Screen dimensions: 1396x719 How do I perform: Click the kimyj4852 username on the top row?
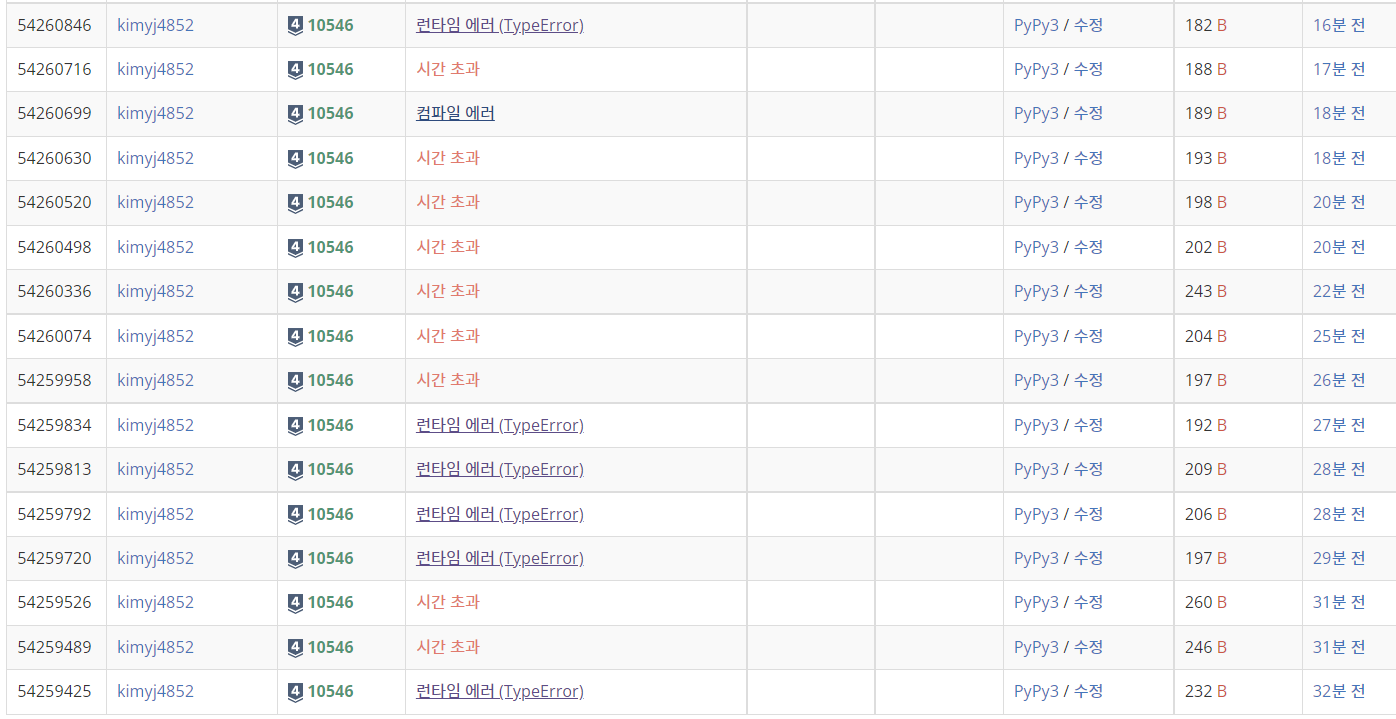[155, 25]
